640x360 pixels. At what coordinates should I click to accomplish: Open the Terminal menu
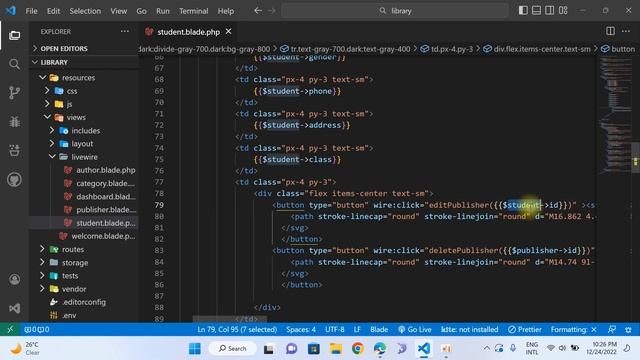pyautogui.click(x=193, y=11)
